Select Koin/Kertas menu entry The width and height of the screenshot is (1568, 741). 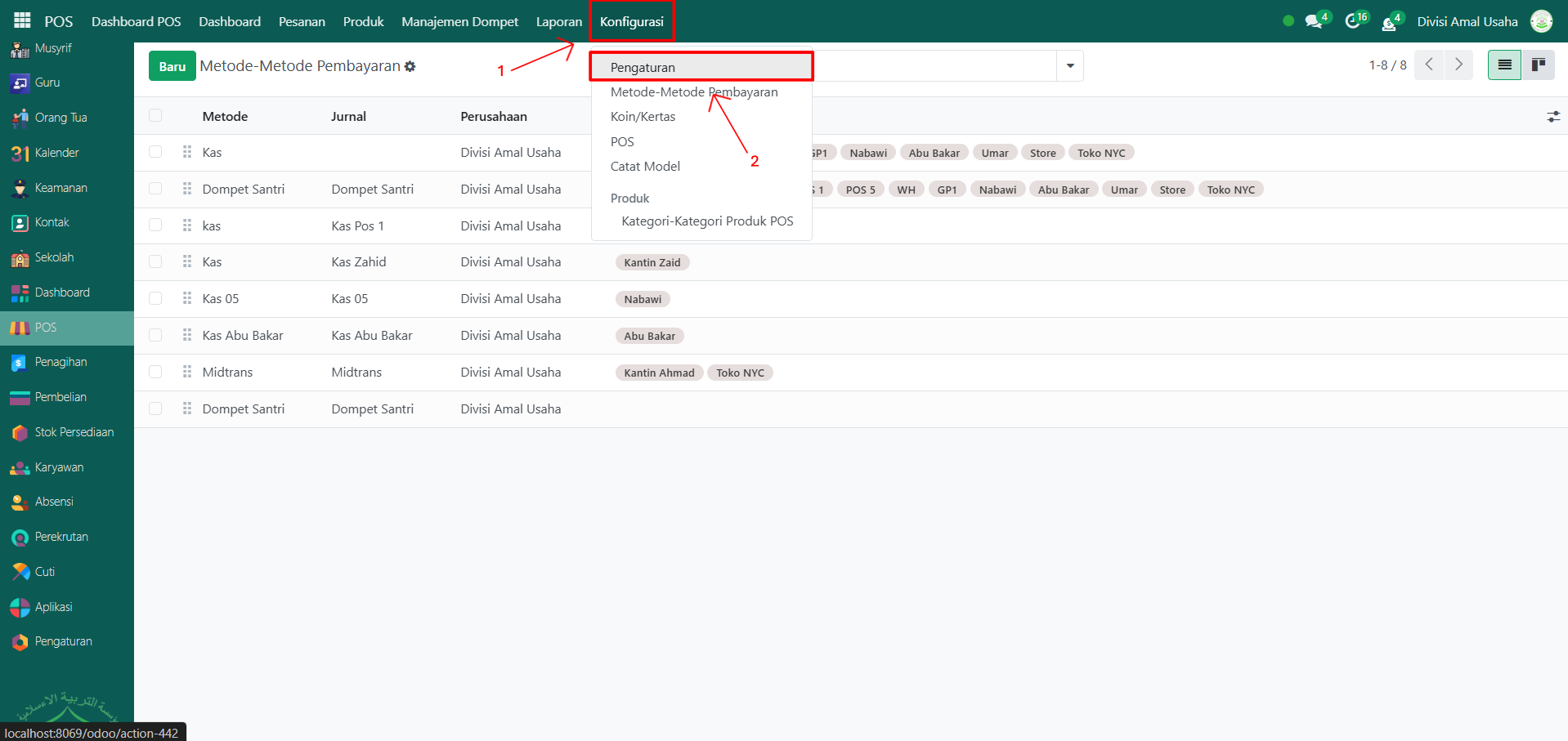pyautogui.click(x=643, y=117)
